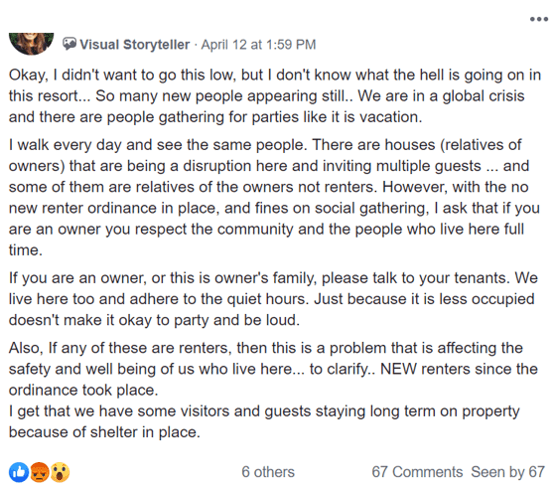Open the three-dot post options menu
This screenshot has width=554, height=488.
[x=539, y=19]
